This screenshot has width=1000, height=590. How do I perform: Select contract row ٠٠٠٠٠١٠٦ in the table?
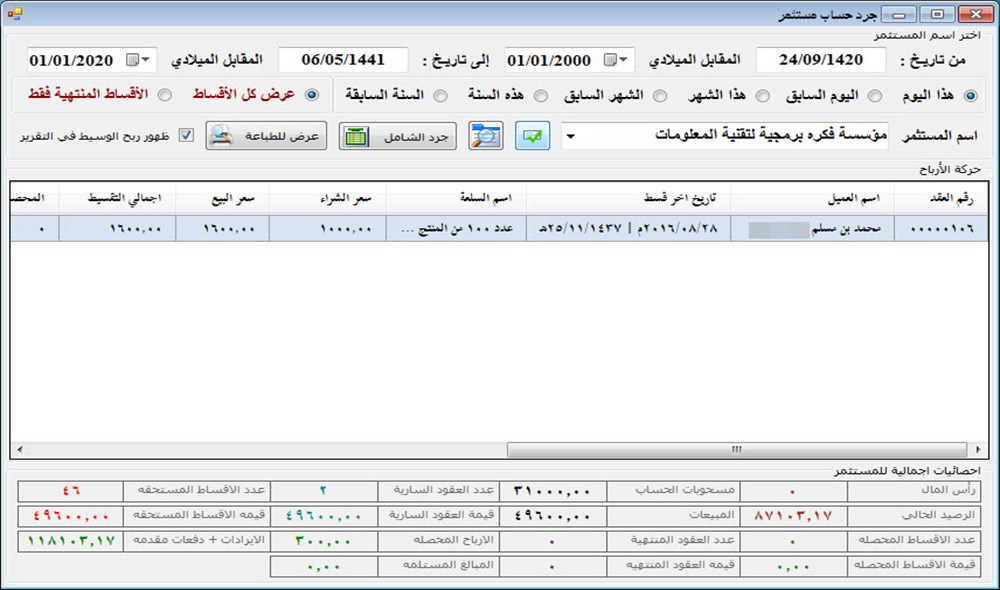(x=937, y=229)
